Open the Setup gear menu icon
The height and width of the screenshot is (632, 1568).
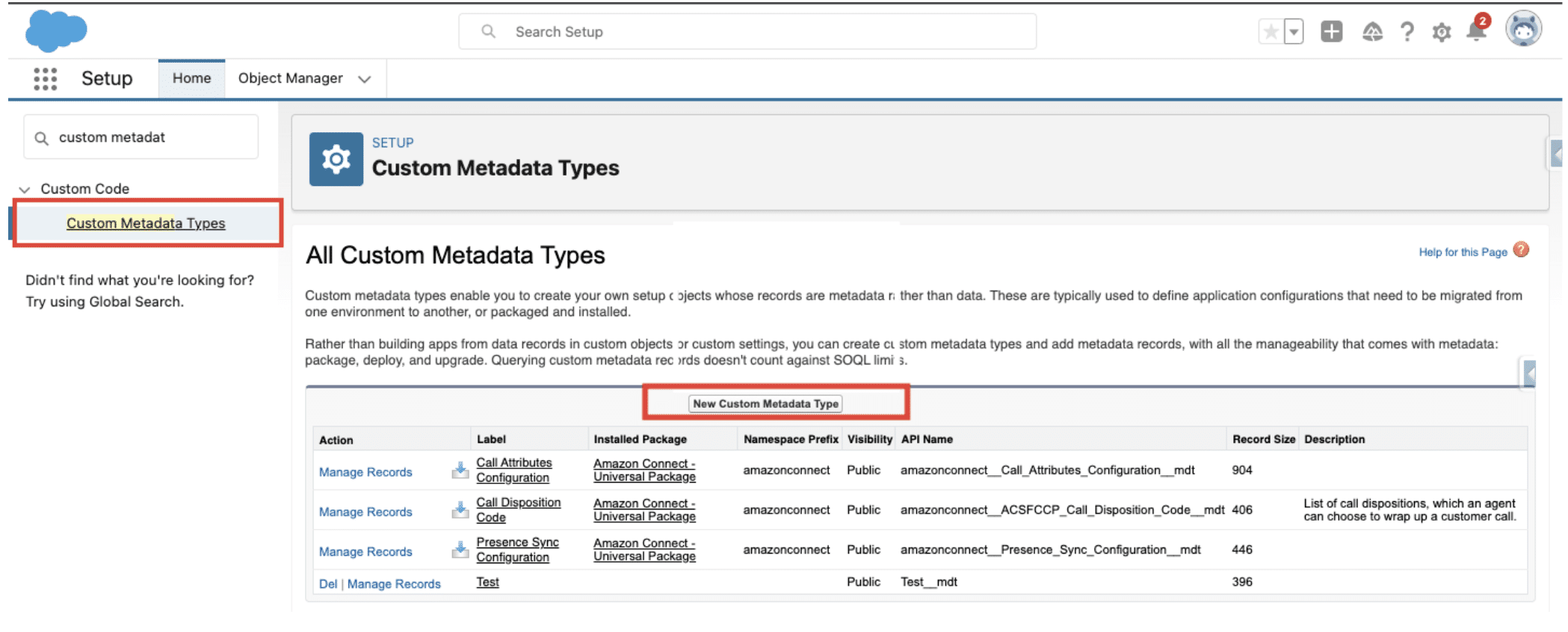tap(1442, 32)
